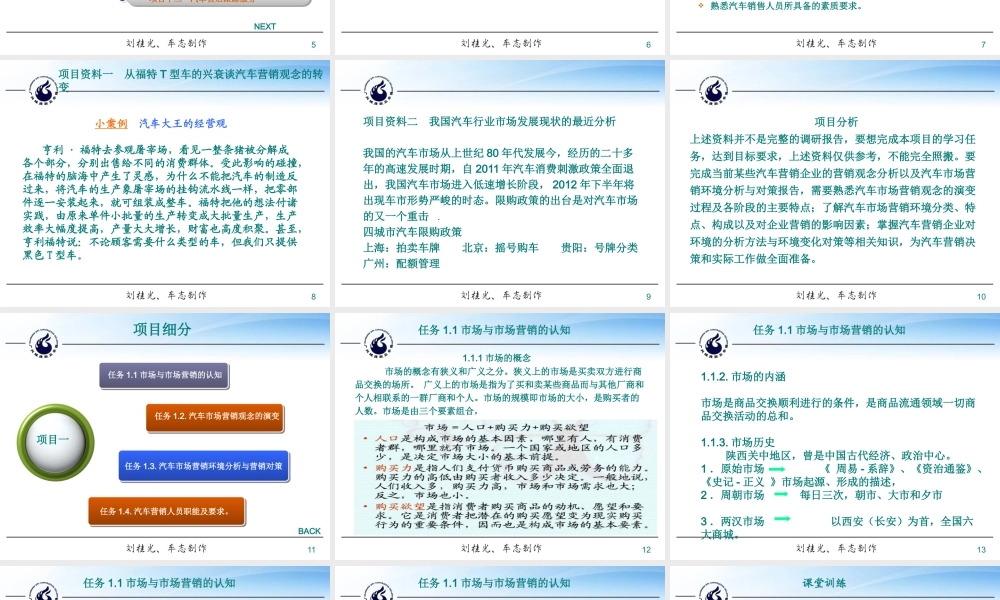Click the text 1．原始市场

pos(732,469)
